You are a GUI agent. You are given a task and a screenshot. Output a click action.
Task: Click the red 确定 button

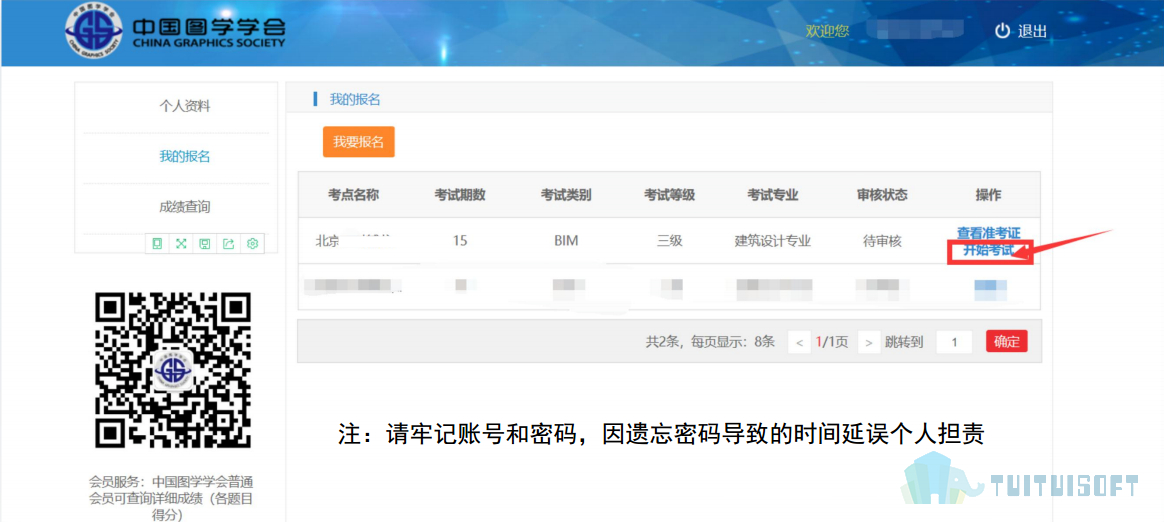1007,342
